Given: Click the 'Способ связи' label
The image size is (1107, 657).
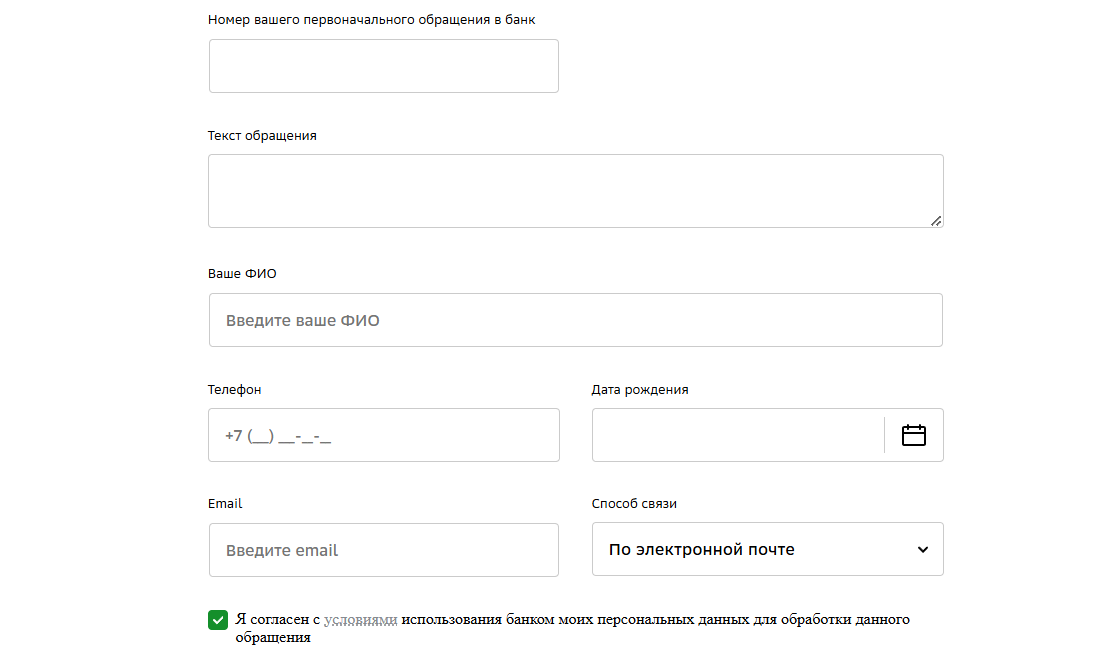Looking at the screenshot, I should tap(634, 504).
